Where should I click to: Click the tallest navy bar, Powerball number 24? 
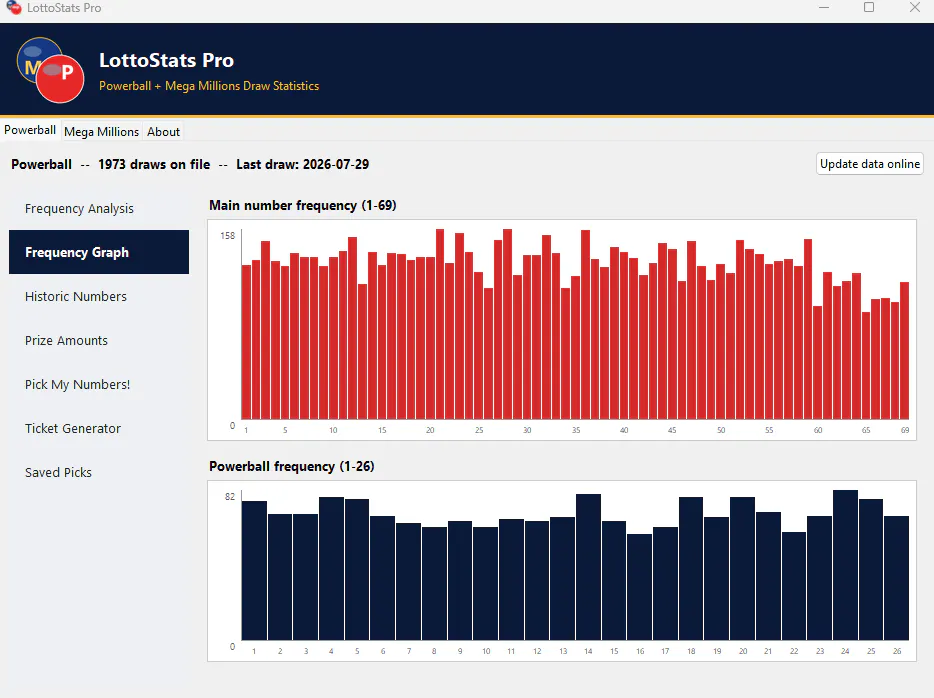coord(845,565)
